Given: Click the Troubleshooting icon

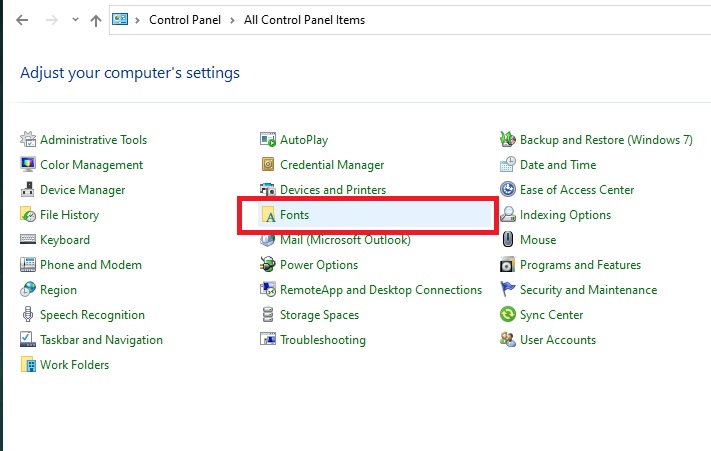Looking at the screenshot, I should tap(268, 339).
